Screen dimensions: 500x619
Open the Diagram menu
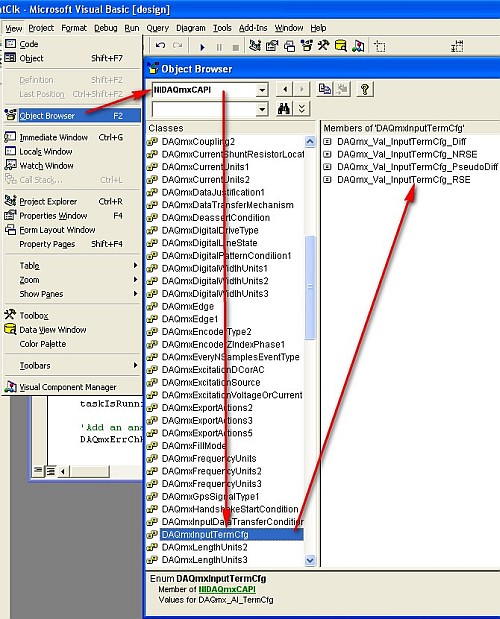point(191,28)
